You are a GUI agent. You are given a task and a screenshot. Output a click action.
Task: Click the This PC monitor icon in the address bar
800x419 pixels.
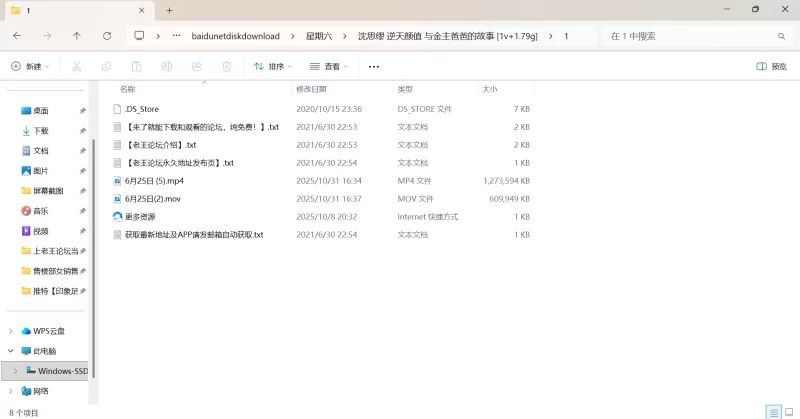139,36
